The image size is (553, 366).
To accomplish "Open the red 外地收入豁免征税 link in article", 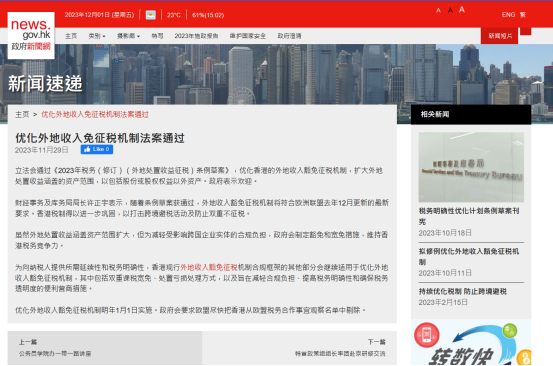I will click(209, 267).
